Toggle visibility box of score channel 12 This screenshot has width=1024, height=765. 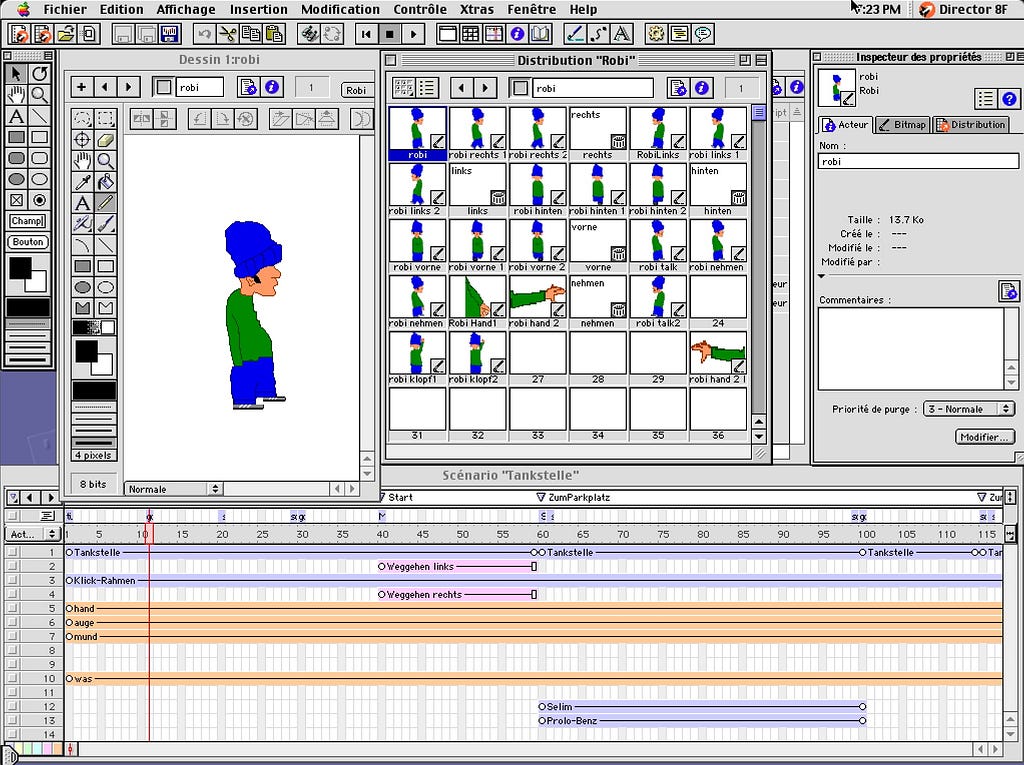pos(12,706)
